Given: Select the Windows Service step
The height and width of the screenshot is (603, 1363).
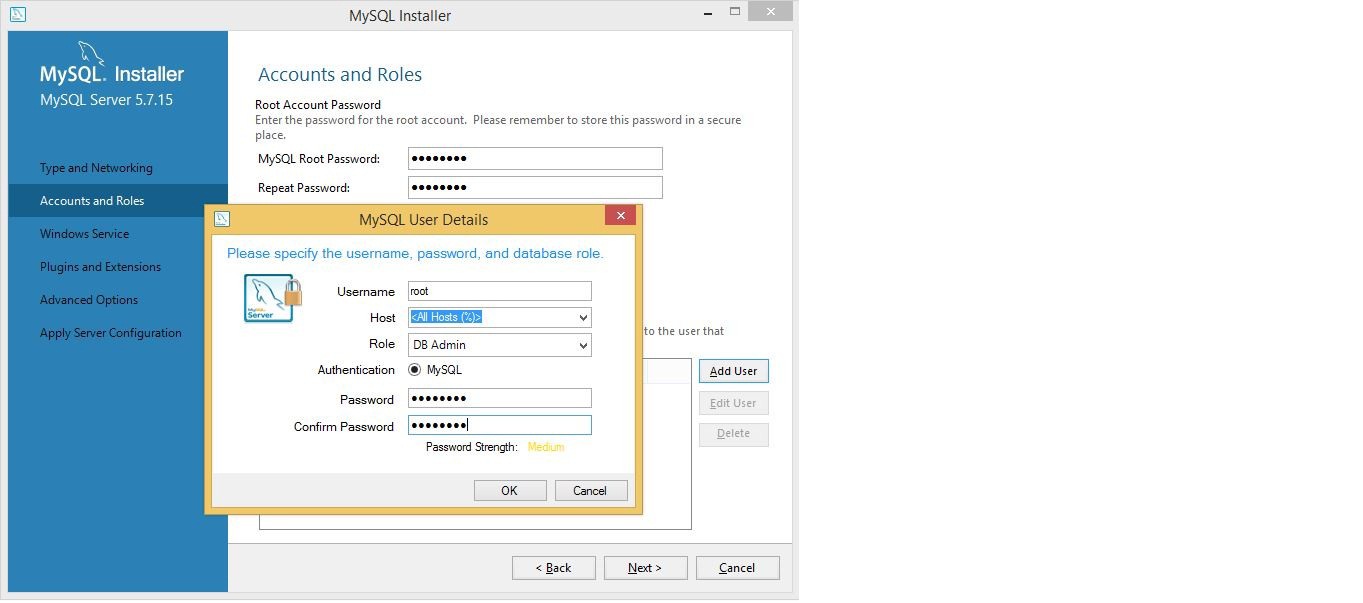Looking at the screenshot, I should [84, 234].
